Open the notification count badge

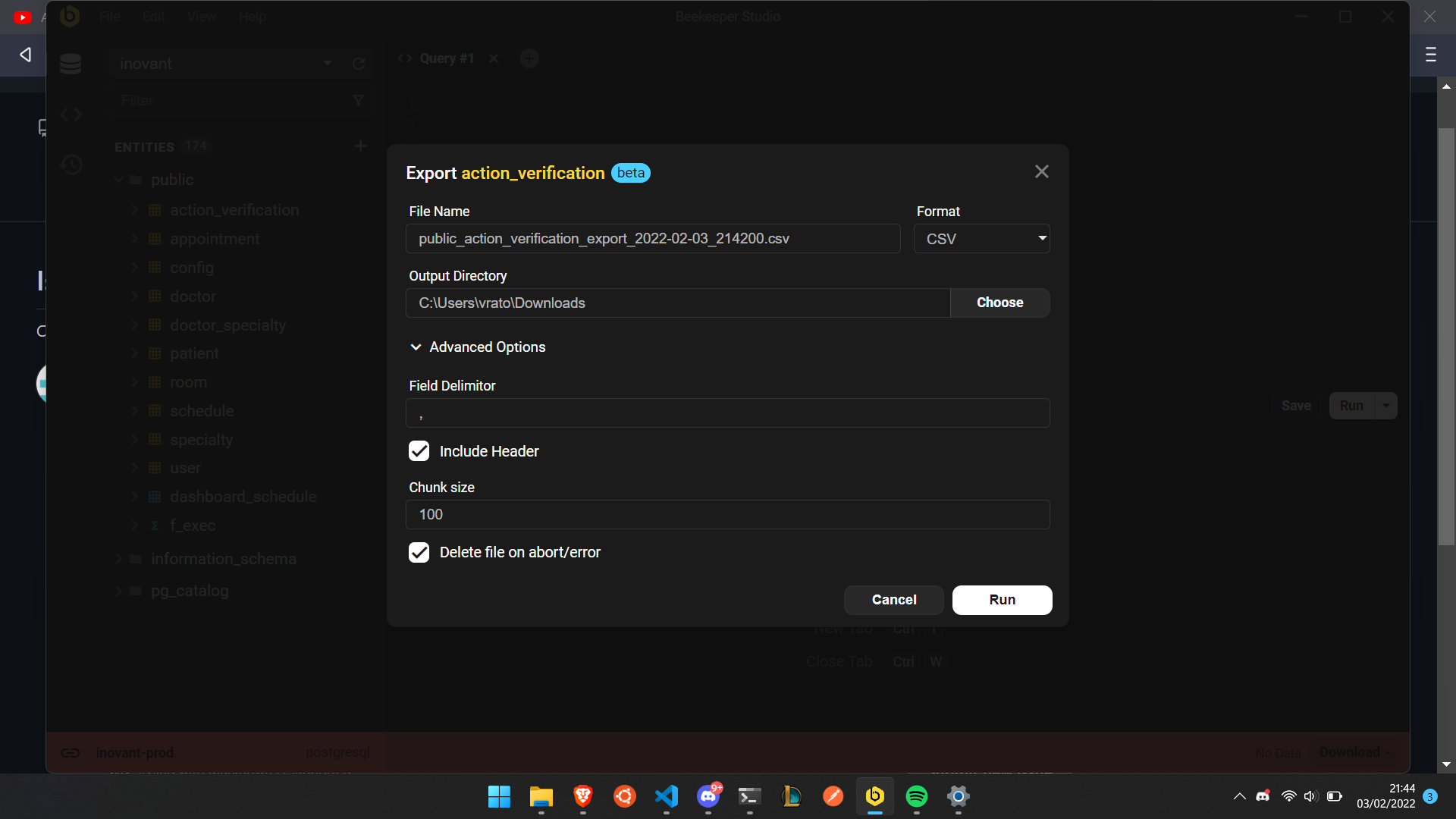(x=1429, y=796)
